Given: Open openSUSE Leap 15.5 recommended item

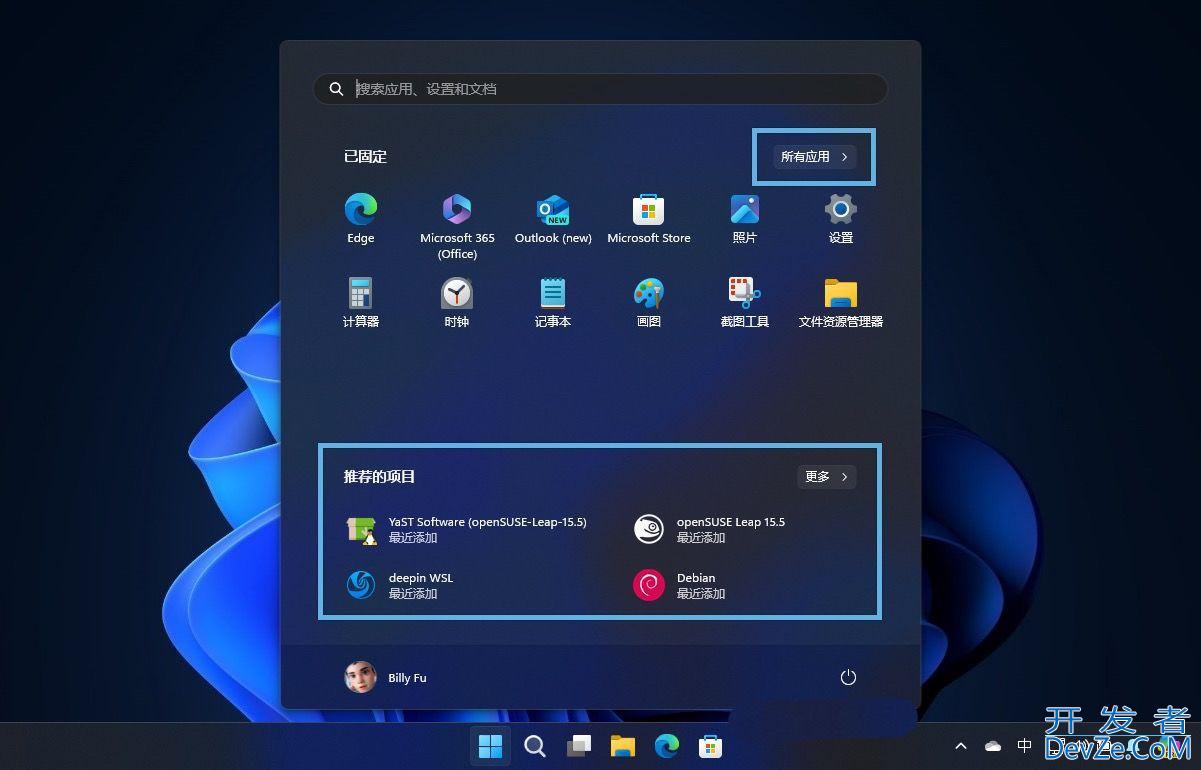Looking at the screenshot, I should (x=712, y=529).
